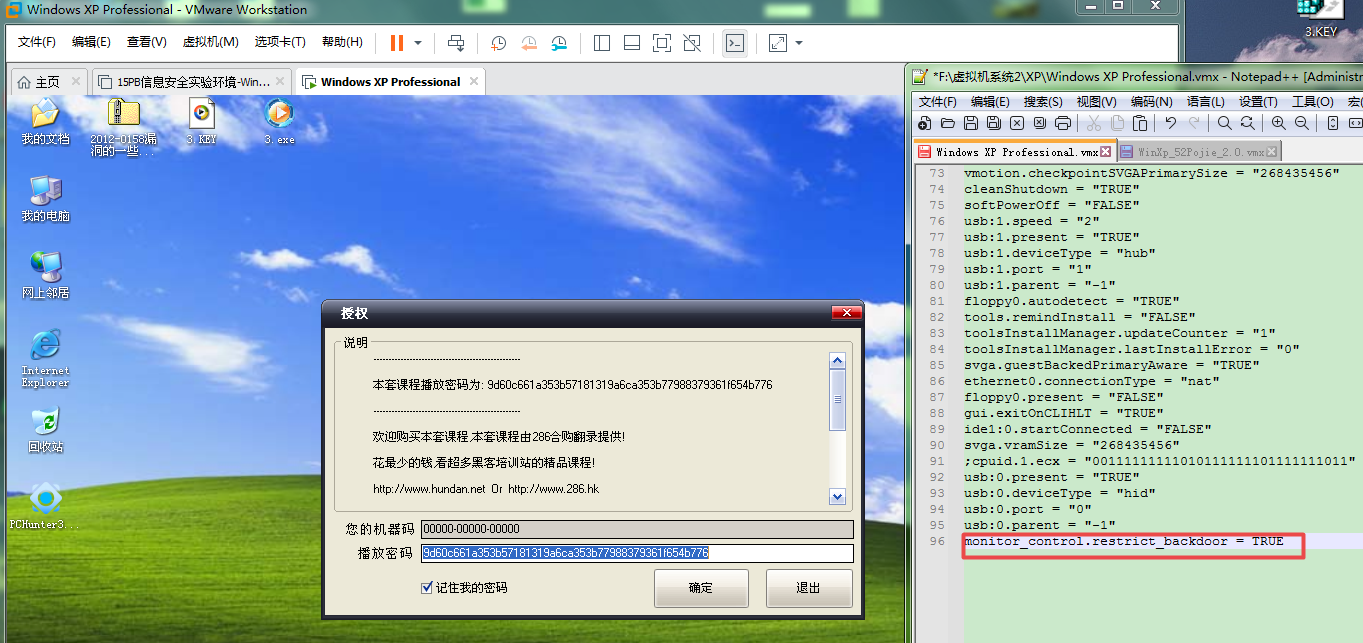Open Notepad++ 语言(L) menu
Screen dimensions: 1363x643
(x=1205, y=101)
